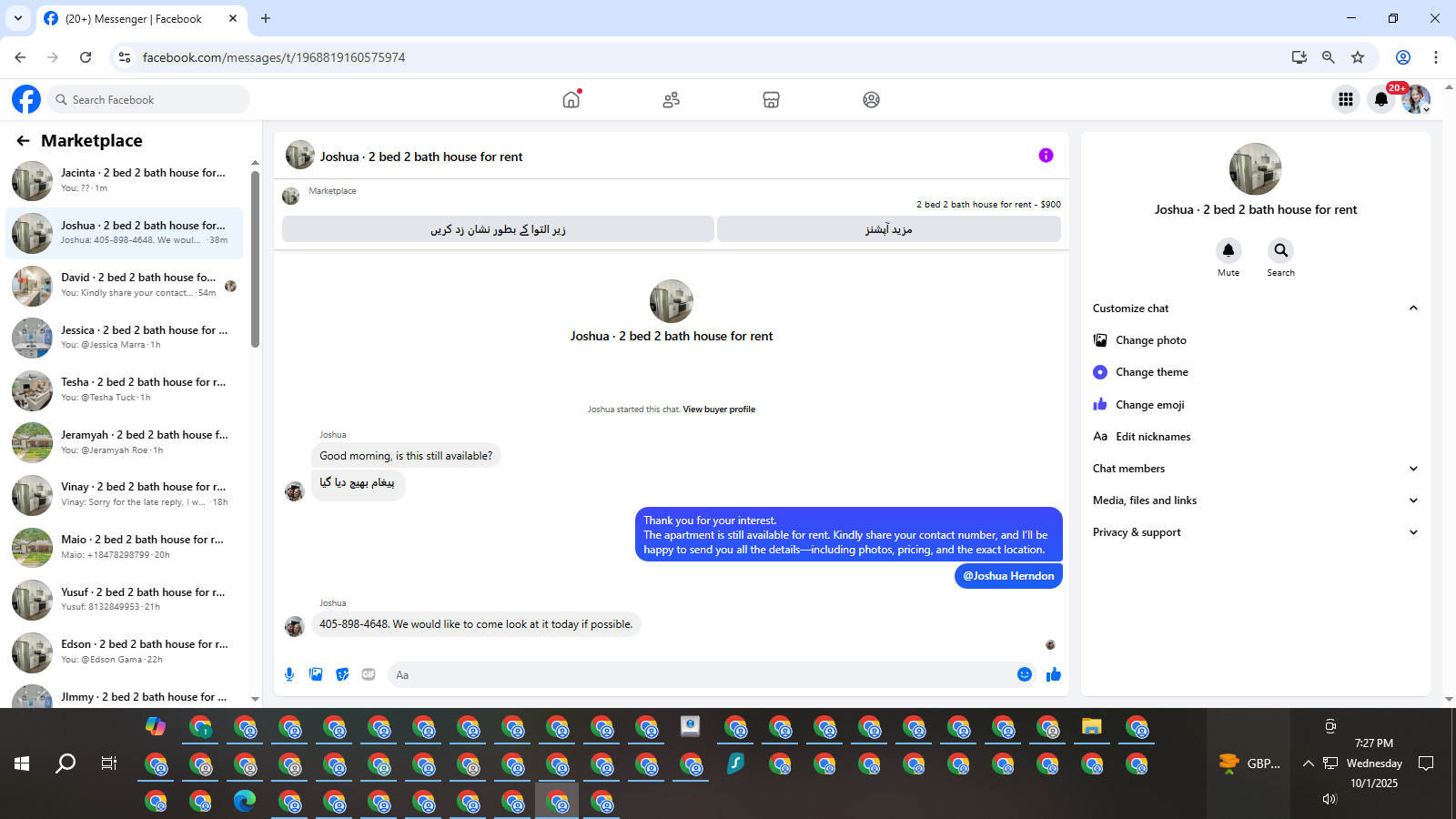
Task: Open Microsoft Edge from the taskbar
Action: [x=245, y=801]
